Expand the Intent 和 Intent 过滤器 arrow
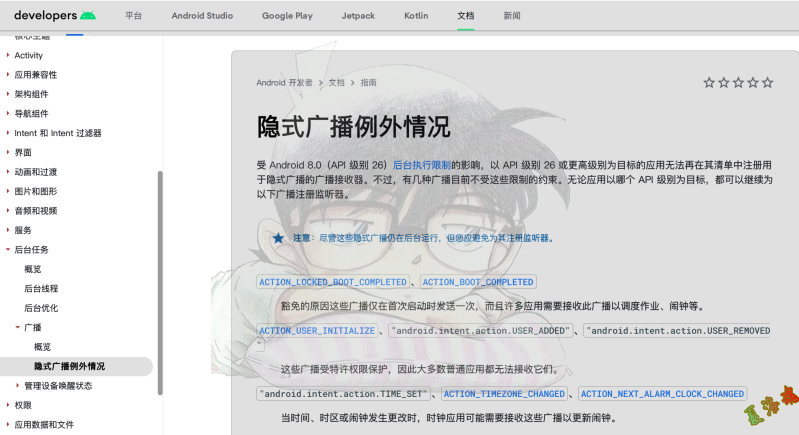Viewport: 799px width, 435px height. (8, 132)
